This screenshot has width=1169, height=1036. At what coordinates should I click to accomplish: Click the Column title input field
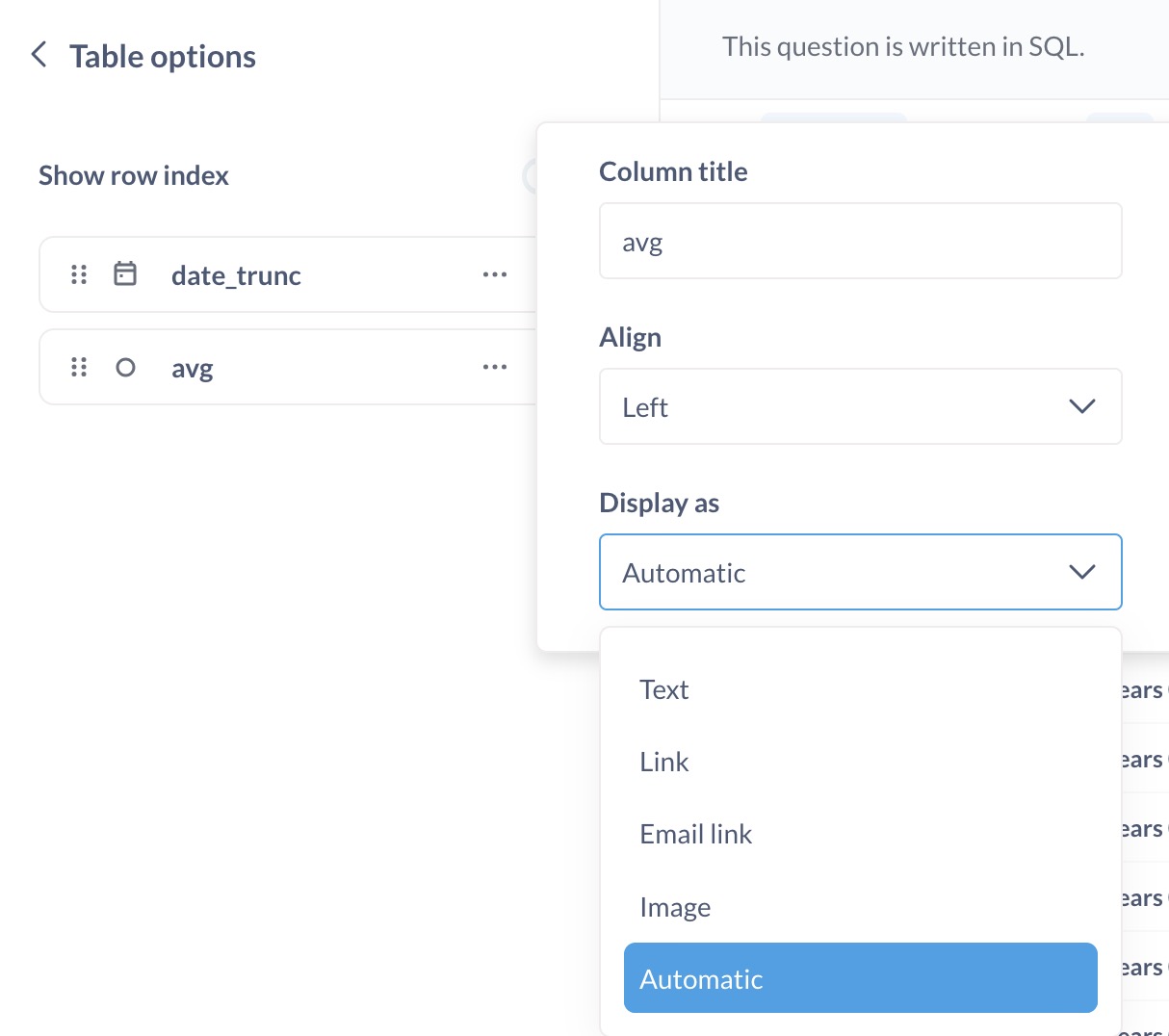click(859, 241)
